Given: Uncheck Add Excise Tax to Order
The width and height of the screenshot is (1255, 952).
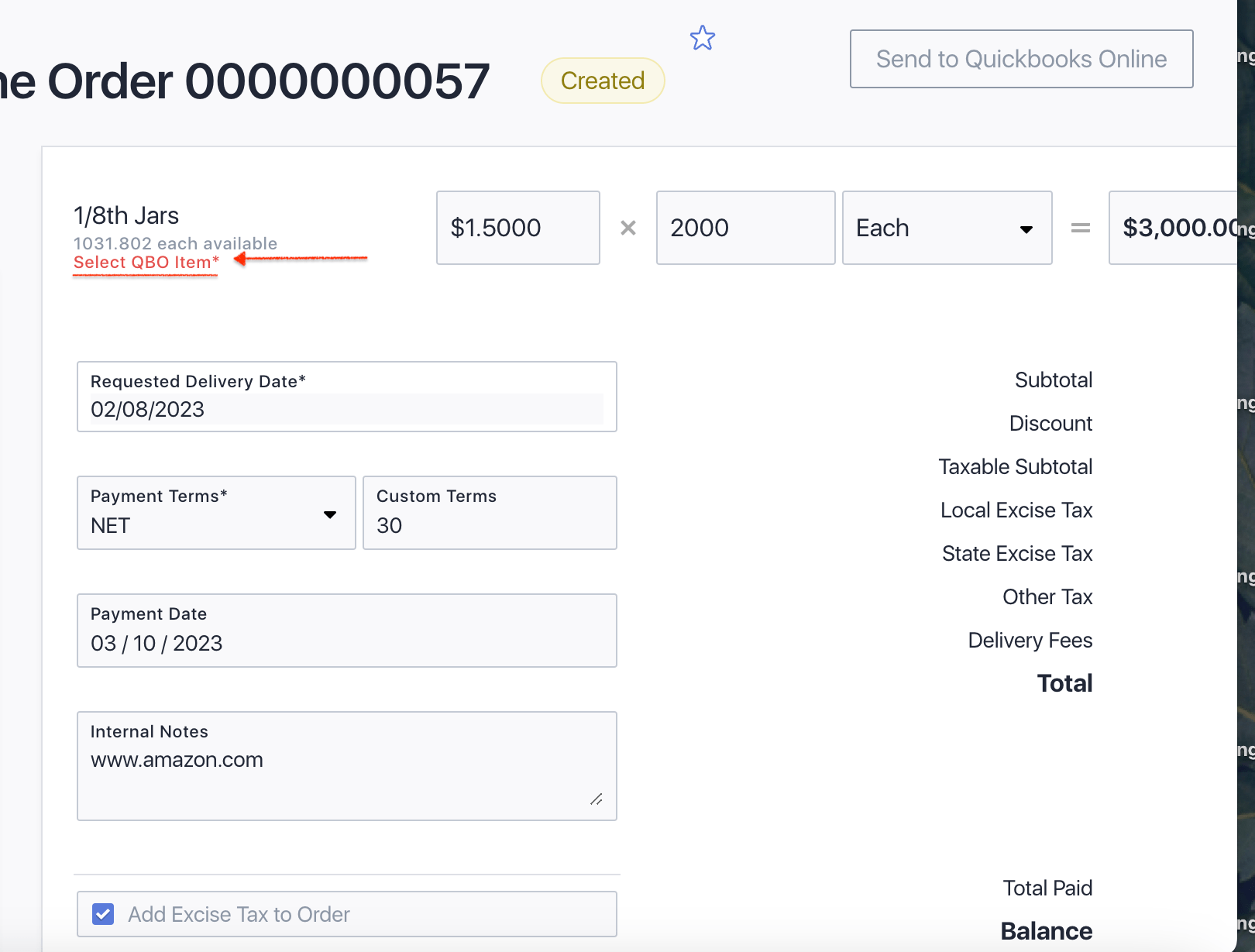Looking at the screenshot, I should pyautogui.click(x=102, y=914).
